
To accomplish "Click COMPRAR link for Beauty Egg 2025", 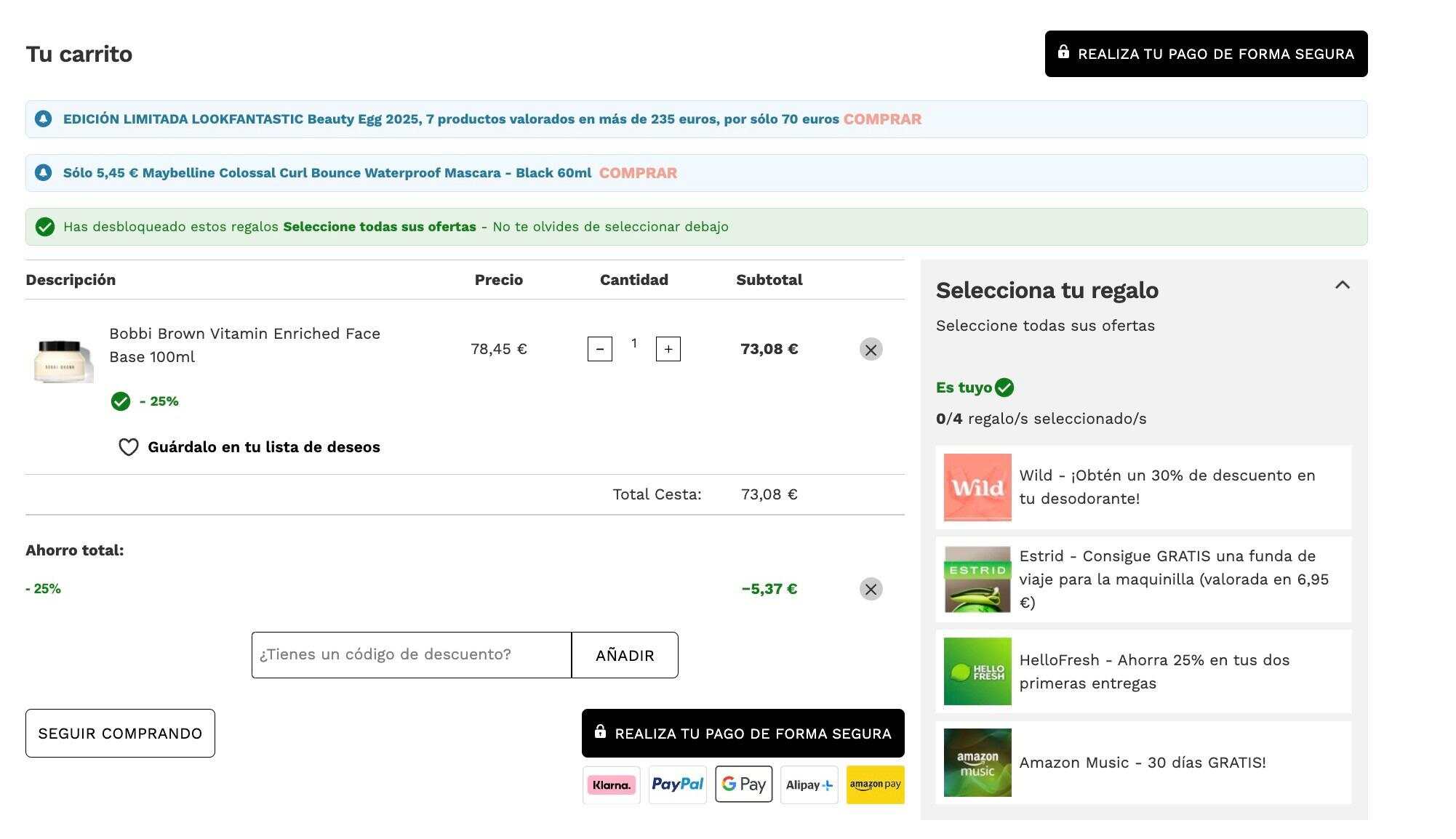I will click(x=882, y=119).
